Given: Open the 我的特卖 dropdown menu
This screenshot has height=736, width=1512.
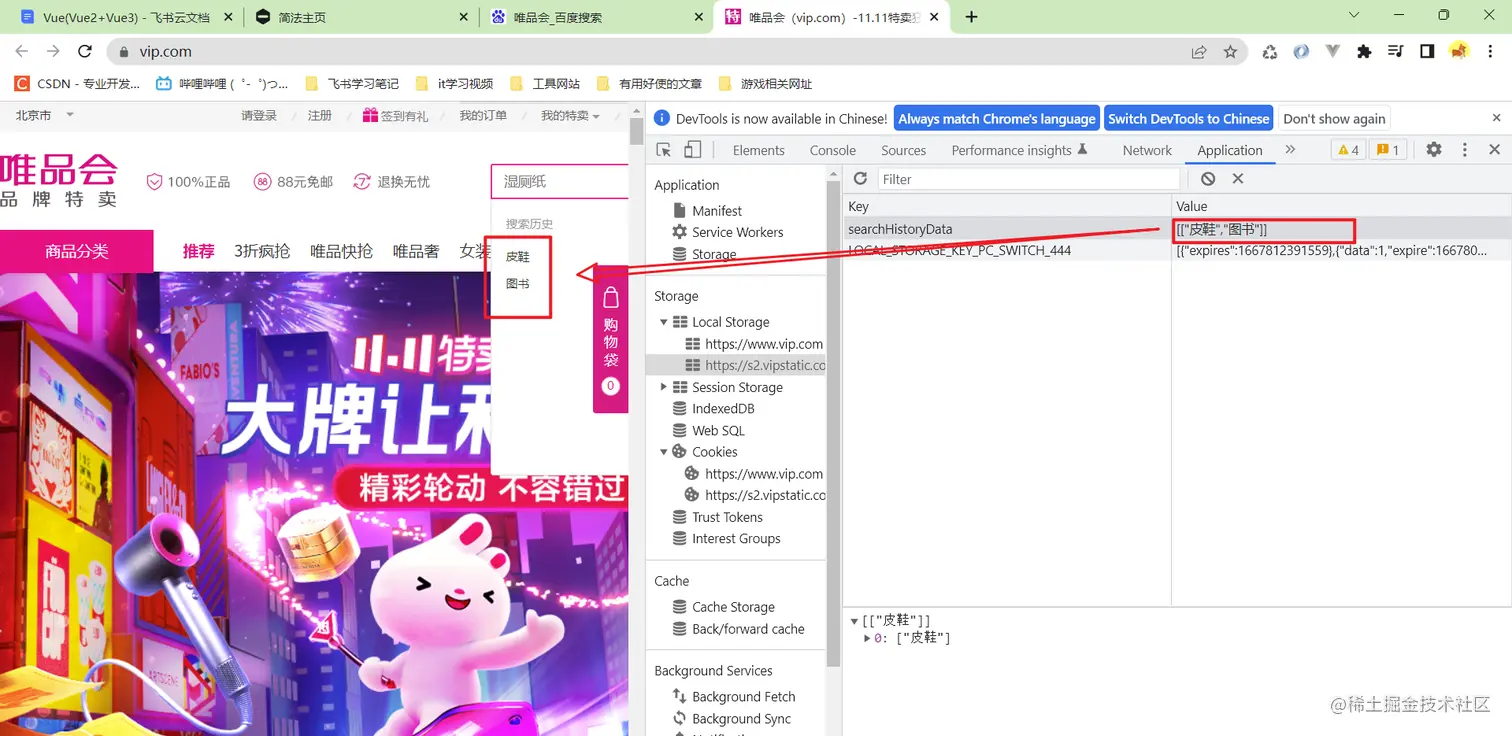Looking at the screenshot, I should pyautogui.click(x=570, y=115).
